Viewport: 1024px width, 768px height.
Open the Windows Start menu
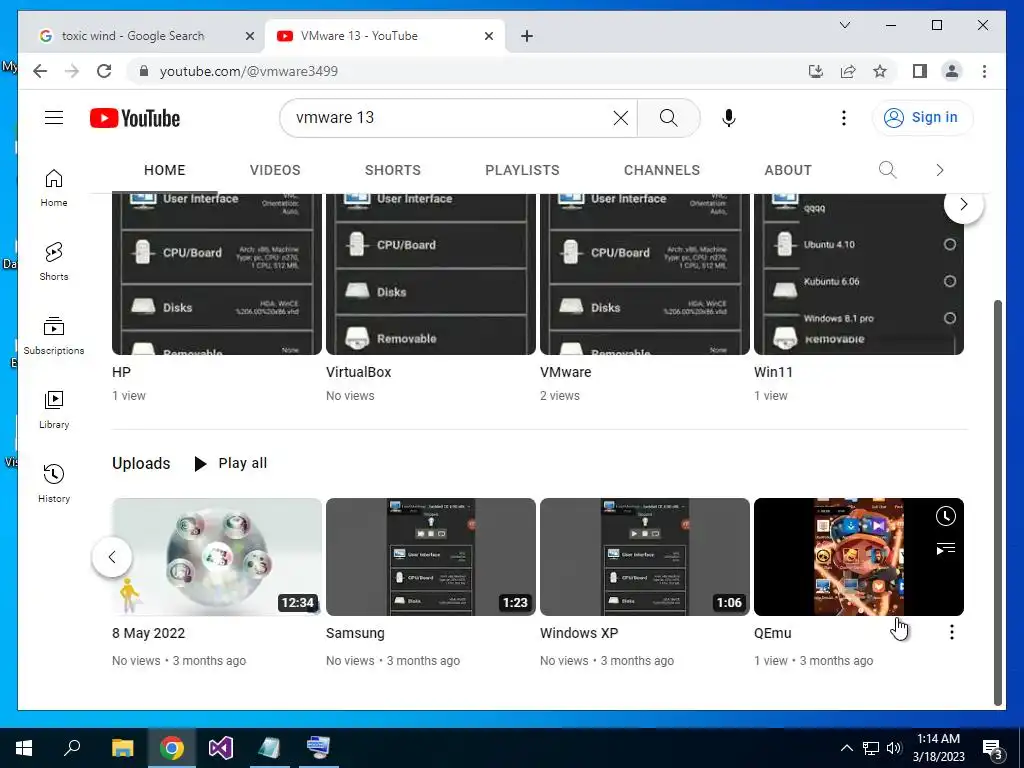click(x=24, y=748)
